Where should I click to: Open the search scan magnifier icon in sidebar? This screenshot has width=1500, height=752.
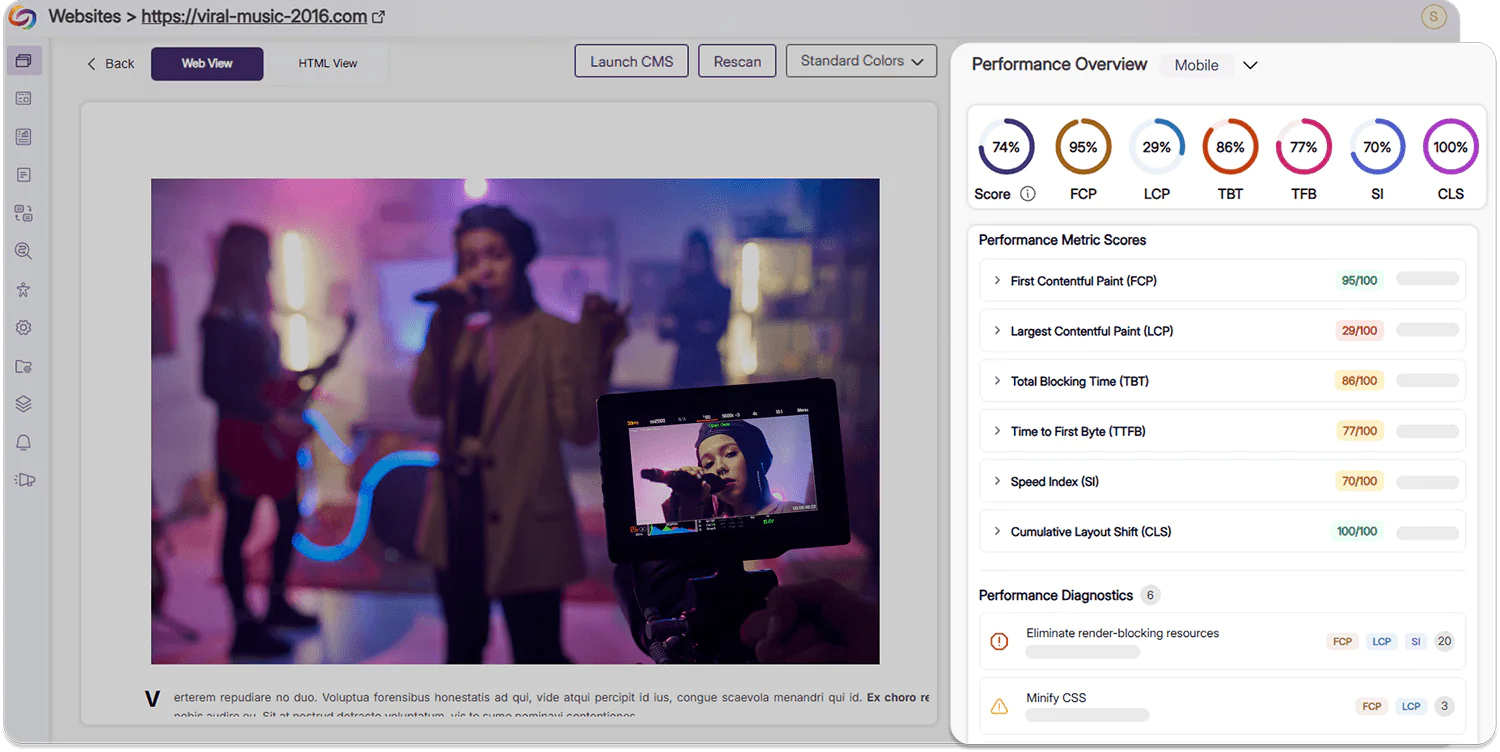coord(24,251)
